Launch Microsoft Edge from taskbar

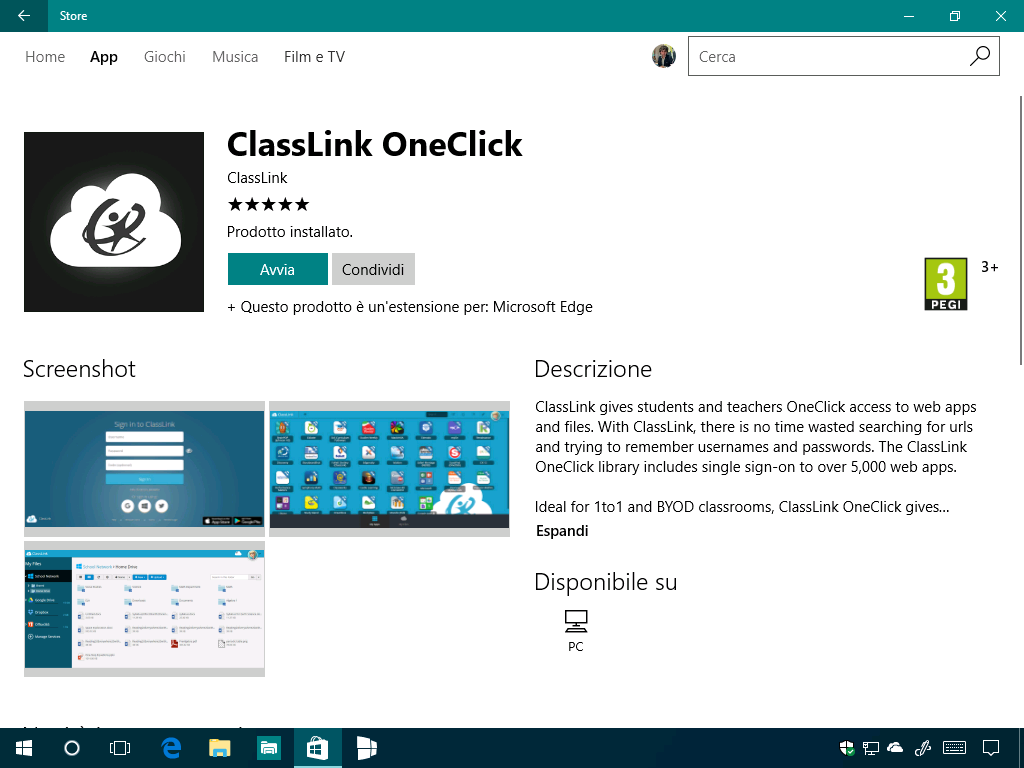[171, 748]
